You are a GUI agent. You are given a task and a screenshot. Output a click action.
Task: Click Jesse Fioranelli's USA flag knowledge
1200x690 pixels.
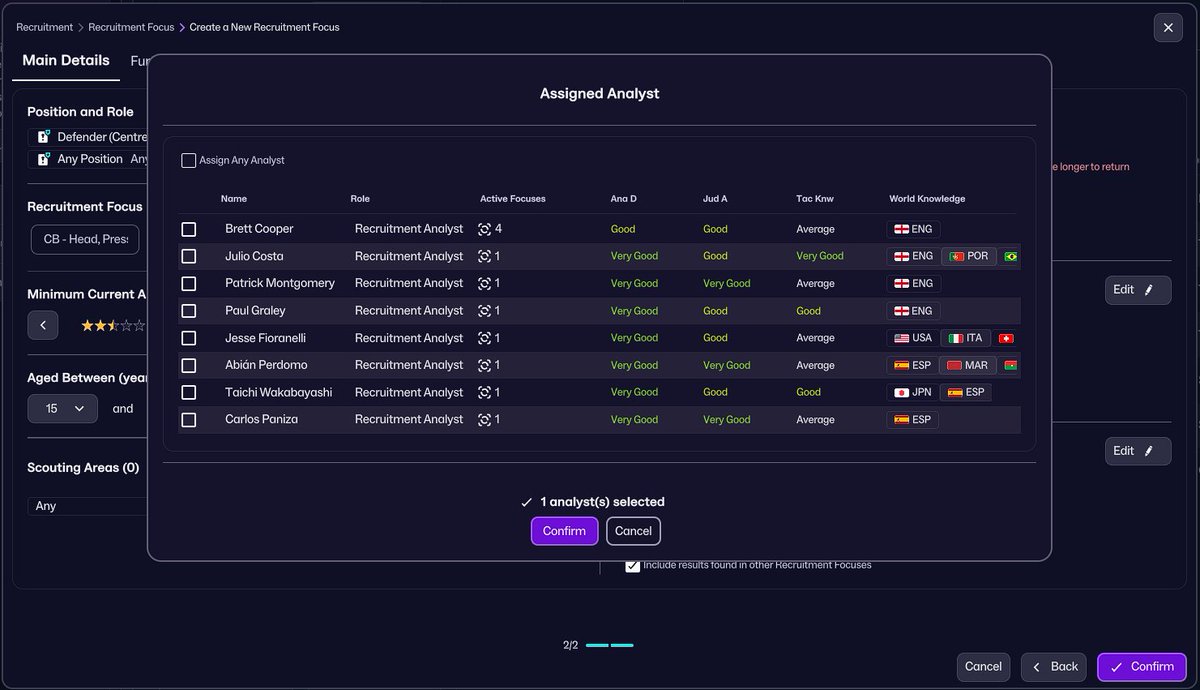(x=912, y=338)
